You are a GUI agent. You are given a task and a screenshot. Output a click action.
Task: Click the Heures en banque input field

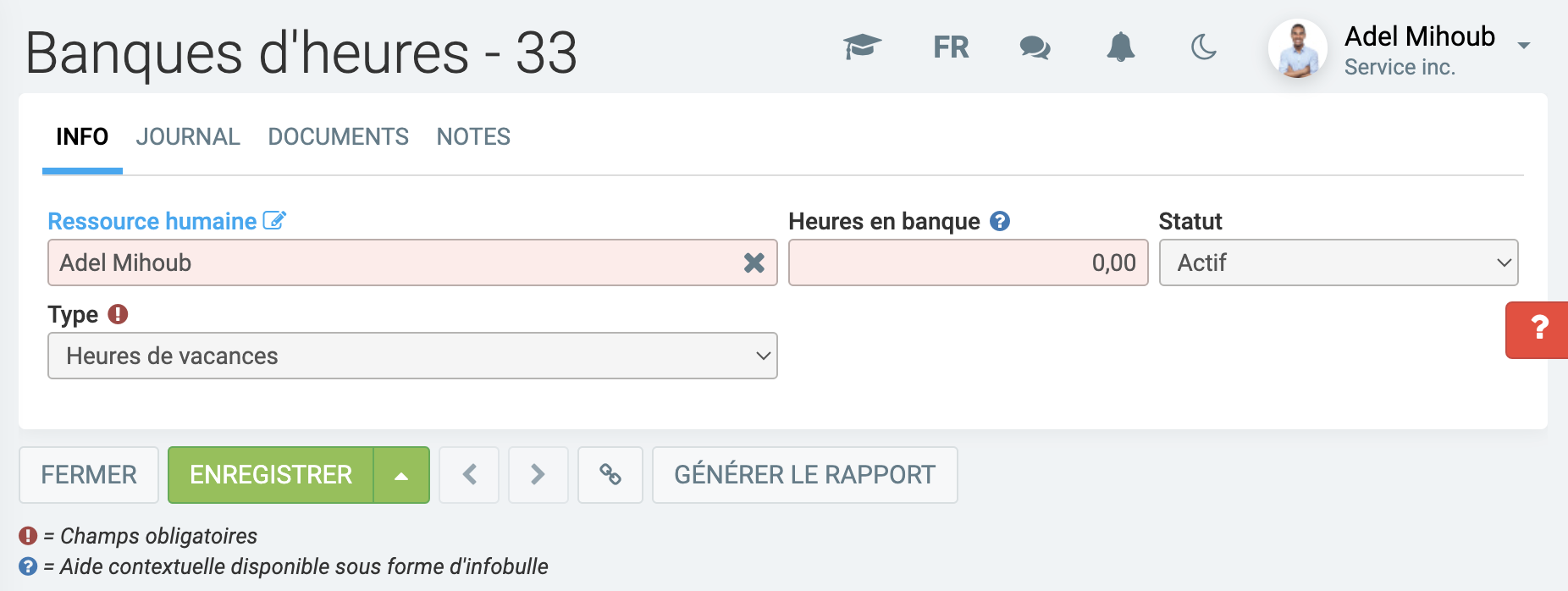click(968, 263)
